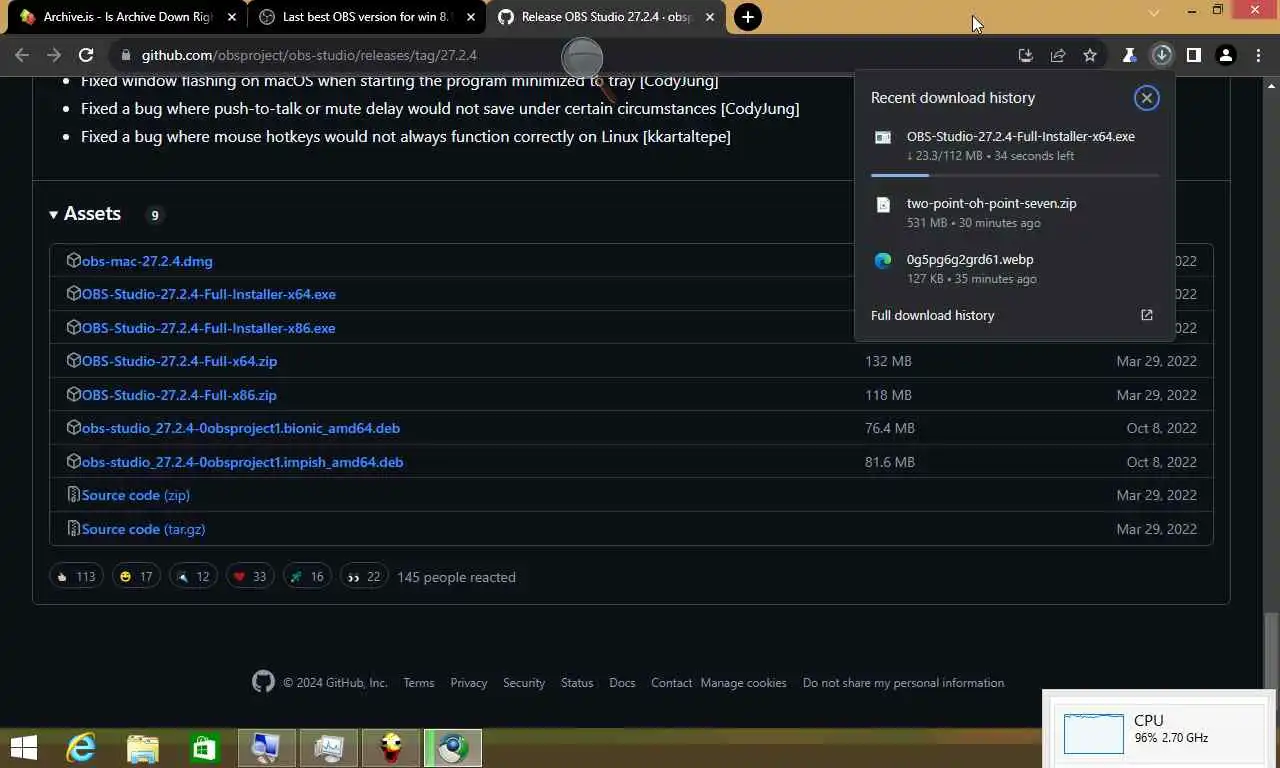React with hooray emoji (12)
The height and width of the screenshot is (768, 1280).
click(194, 577)
